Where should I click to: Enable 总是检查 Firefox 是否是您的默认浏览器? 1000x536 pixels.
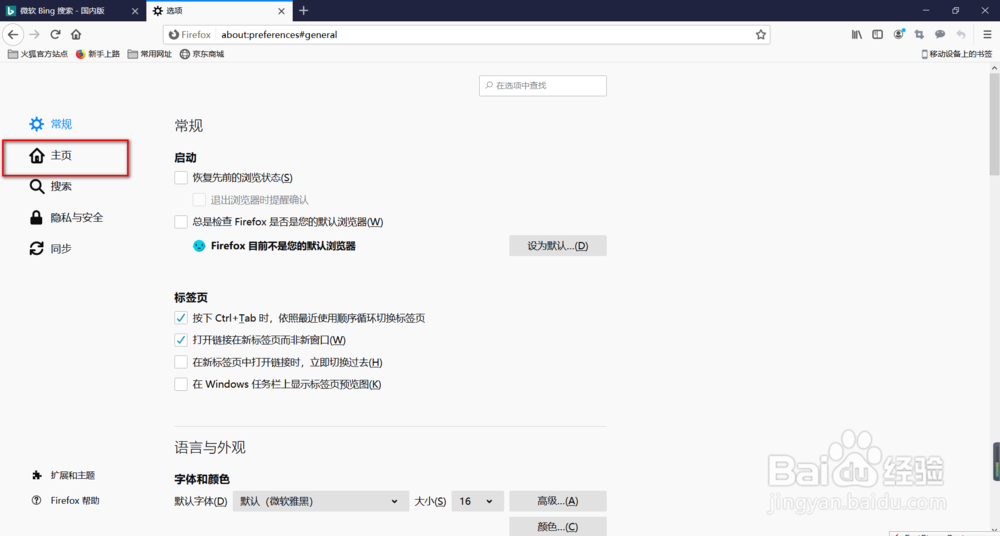point(180,222)
